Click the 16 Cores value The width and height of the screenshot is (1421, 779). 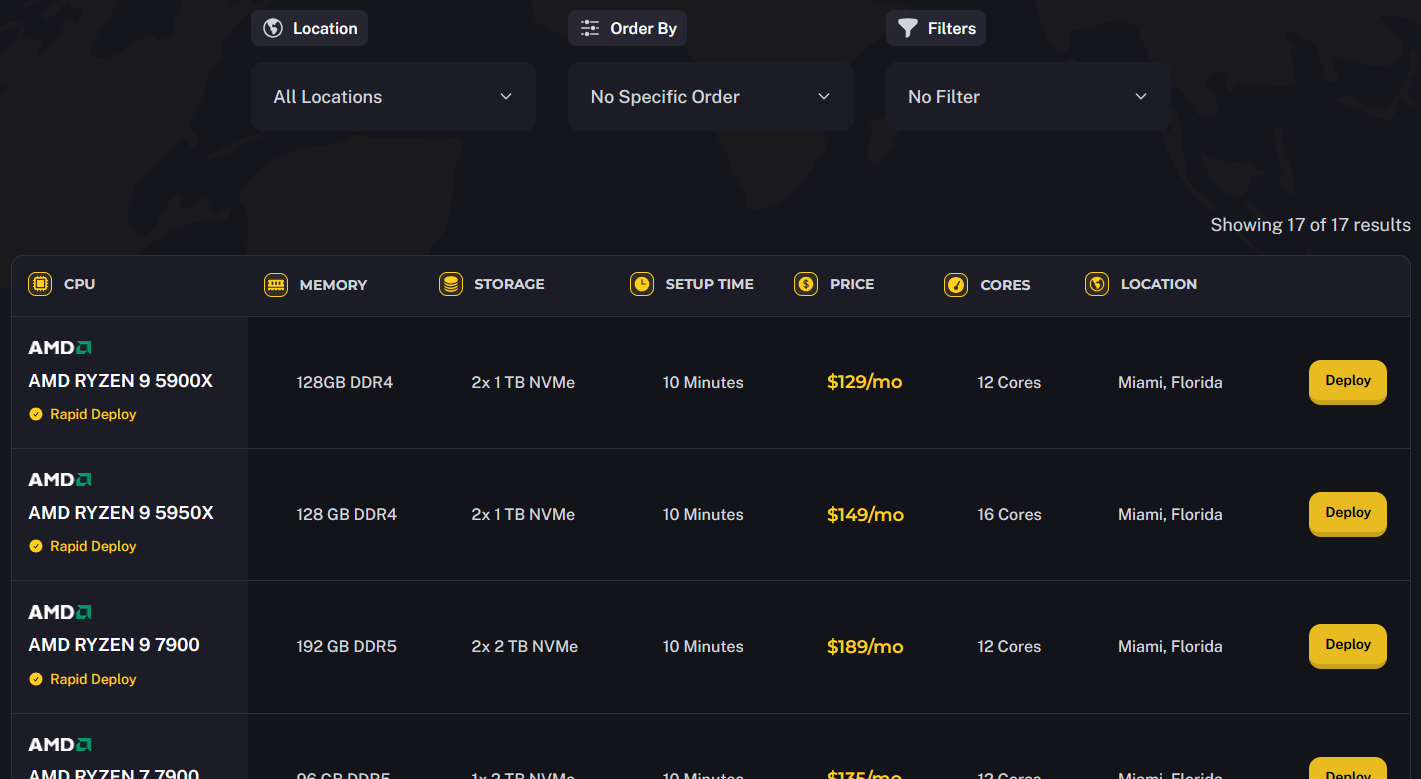(1010, 514)
